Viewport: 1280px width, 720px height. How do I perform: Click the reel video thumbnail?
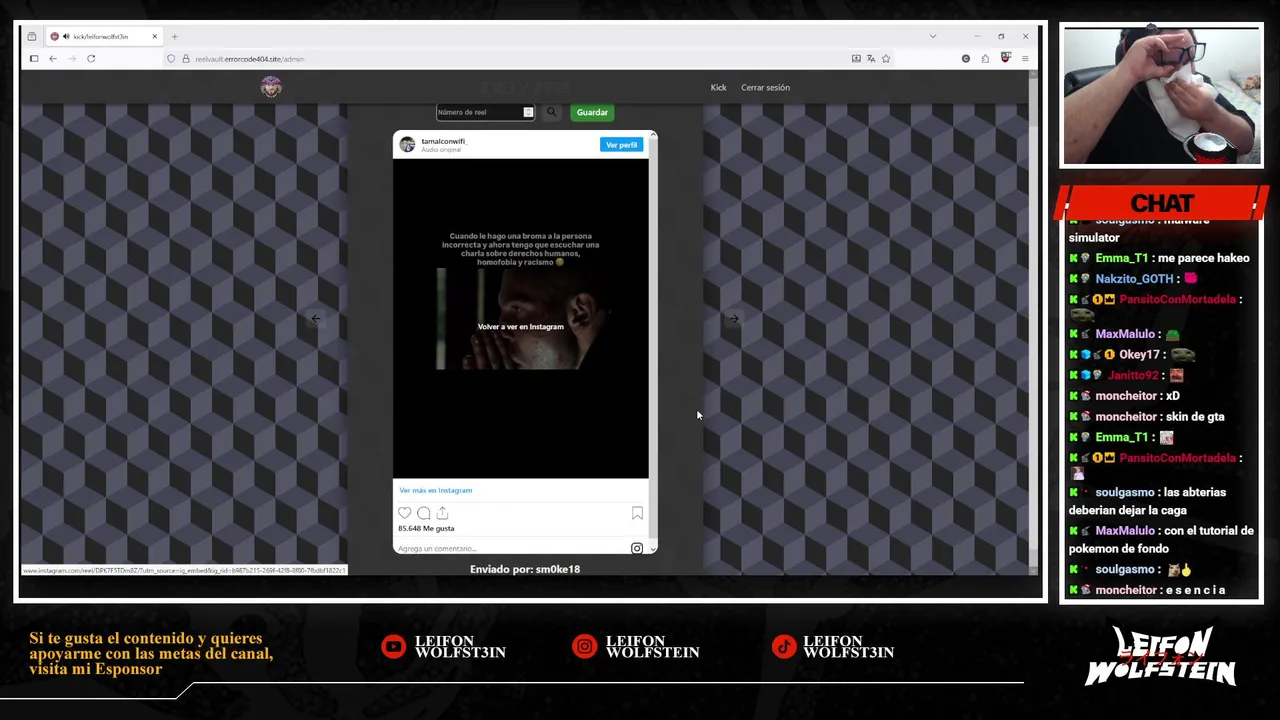(x=520, y=319)
